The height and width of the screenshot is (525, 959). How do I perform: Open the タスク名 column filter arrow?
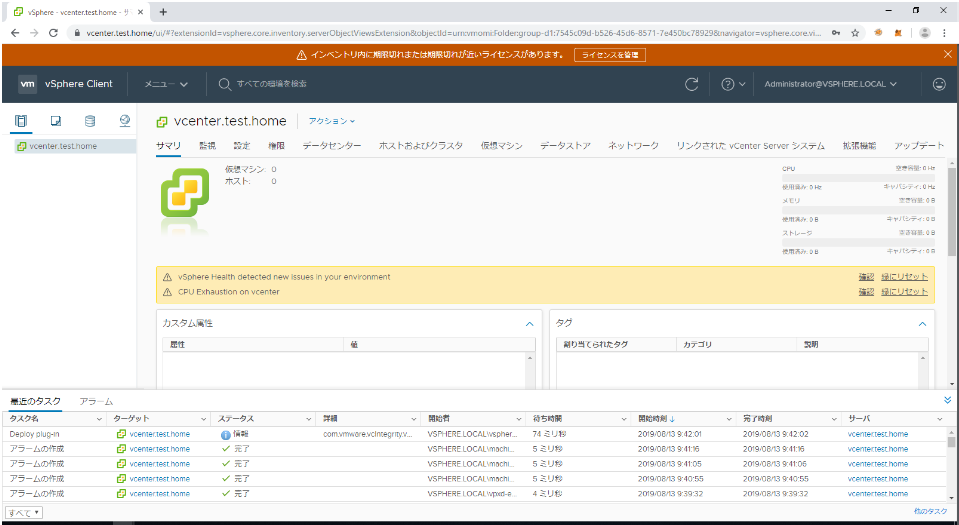tap(99, 419)
